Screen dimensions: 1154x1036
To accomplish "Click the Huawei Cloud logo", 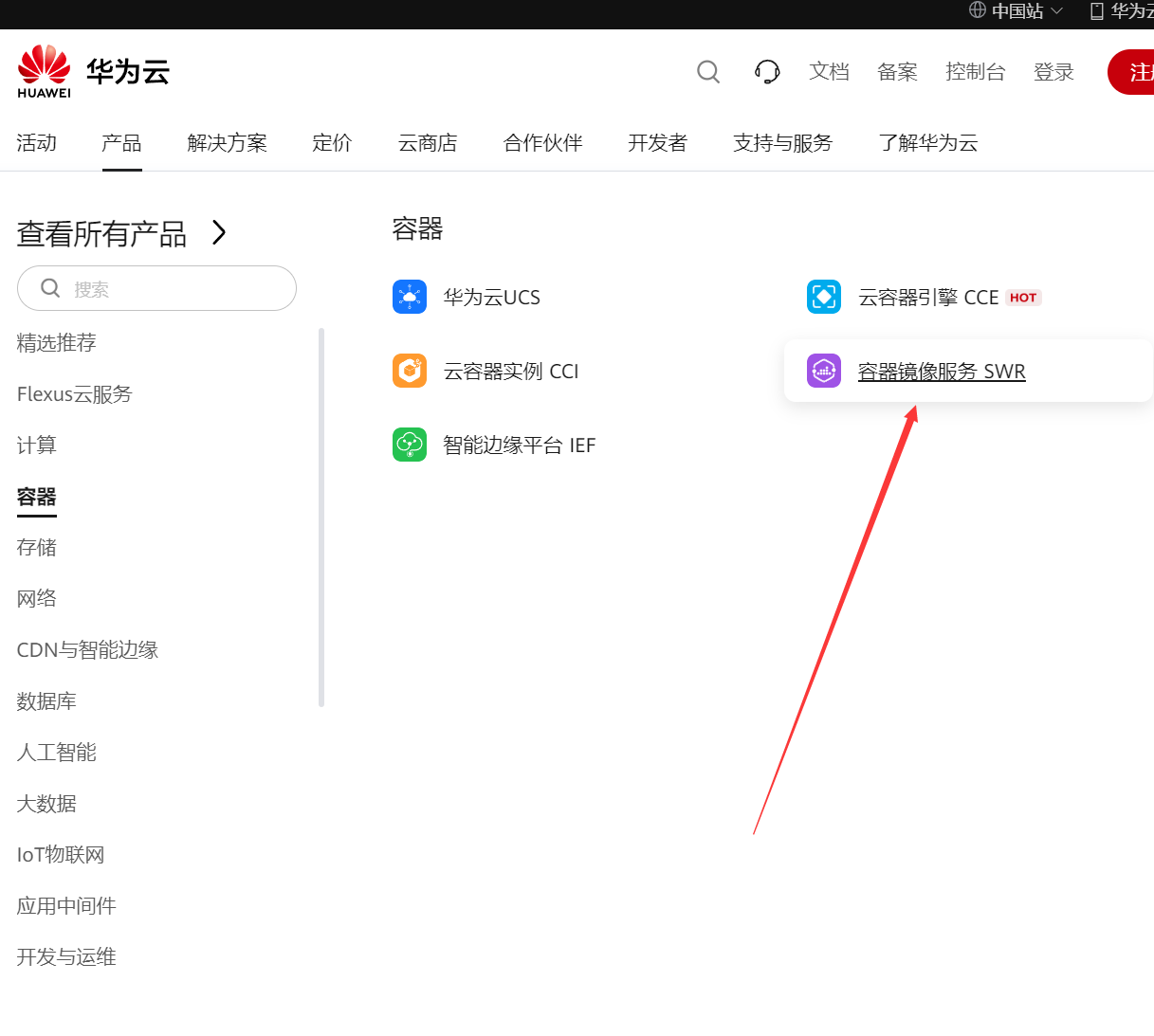I will coord(93,71).
